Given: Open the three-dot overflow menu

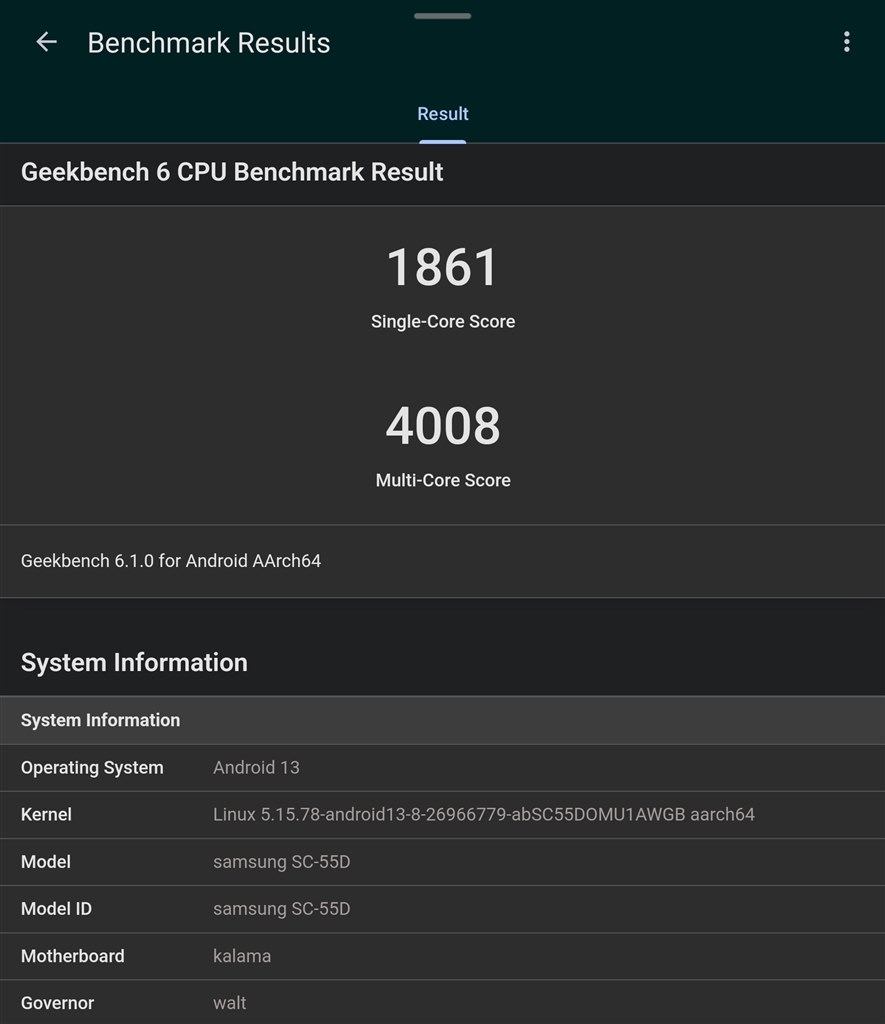Looking at the screenshot, I should [846, 42].
